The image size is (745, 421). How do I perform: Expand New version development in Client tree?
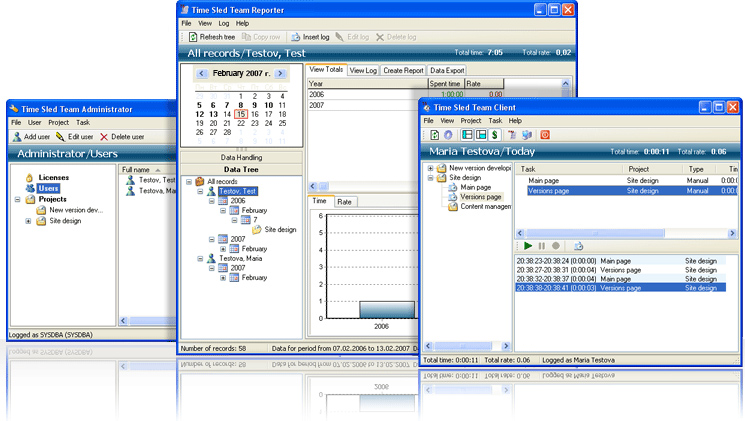(x=430, y=168)
